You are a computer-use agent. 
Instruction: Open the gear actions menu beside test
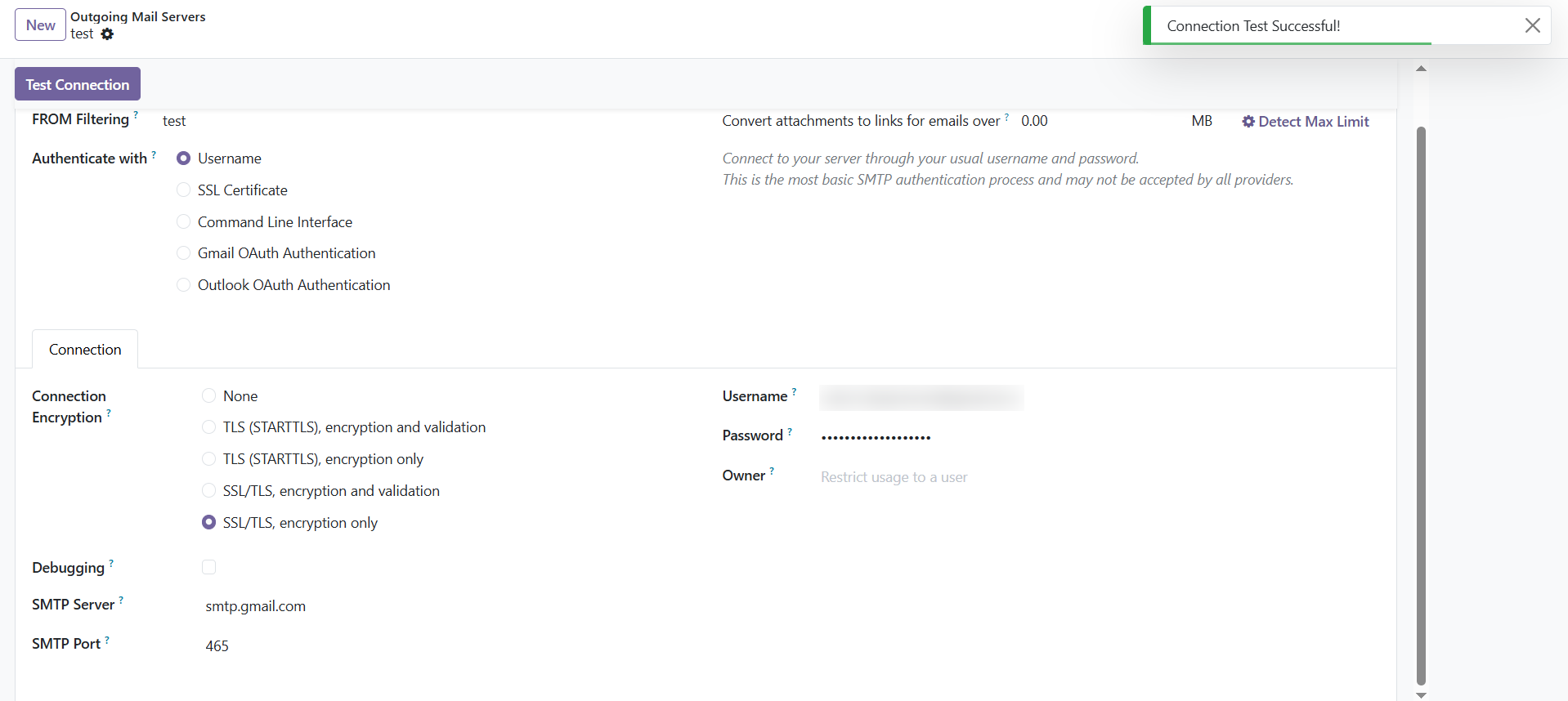click(x=107, y=34)
